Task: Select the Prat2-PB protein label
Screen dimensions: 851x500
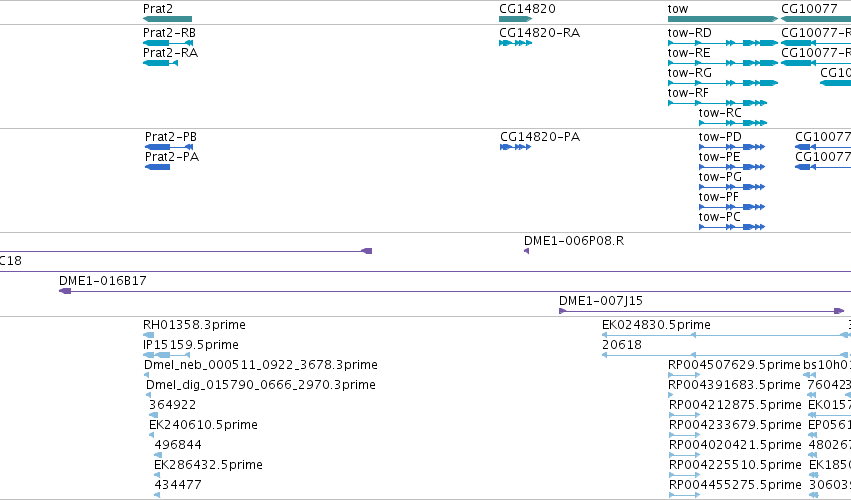Action: click(171, 137)
